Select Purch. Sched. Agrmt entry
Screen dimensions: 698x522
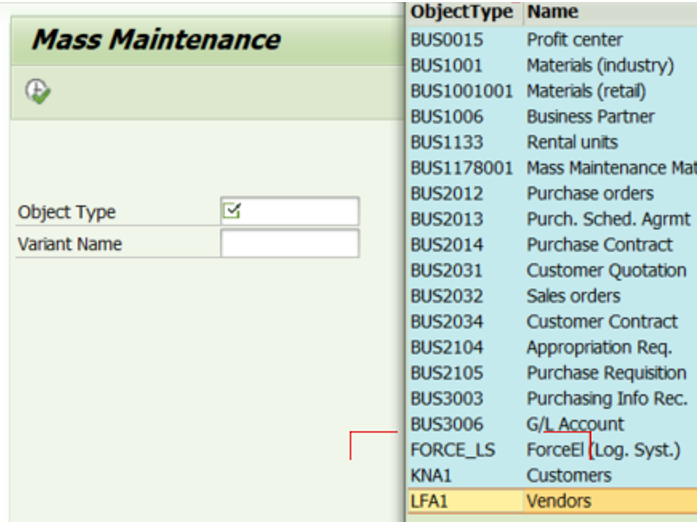click(607, 219)
